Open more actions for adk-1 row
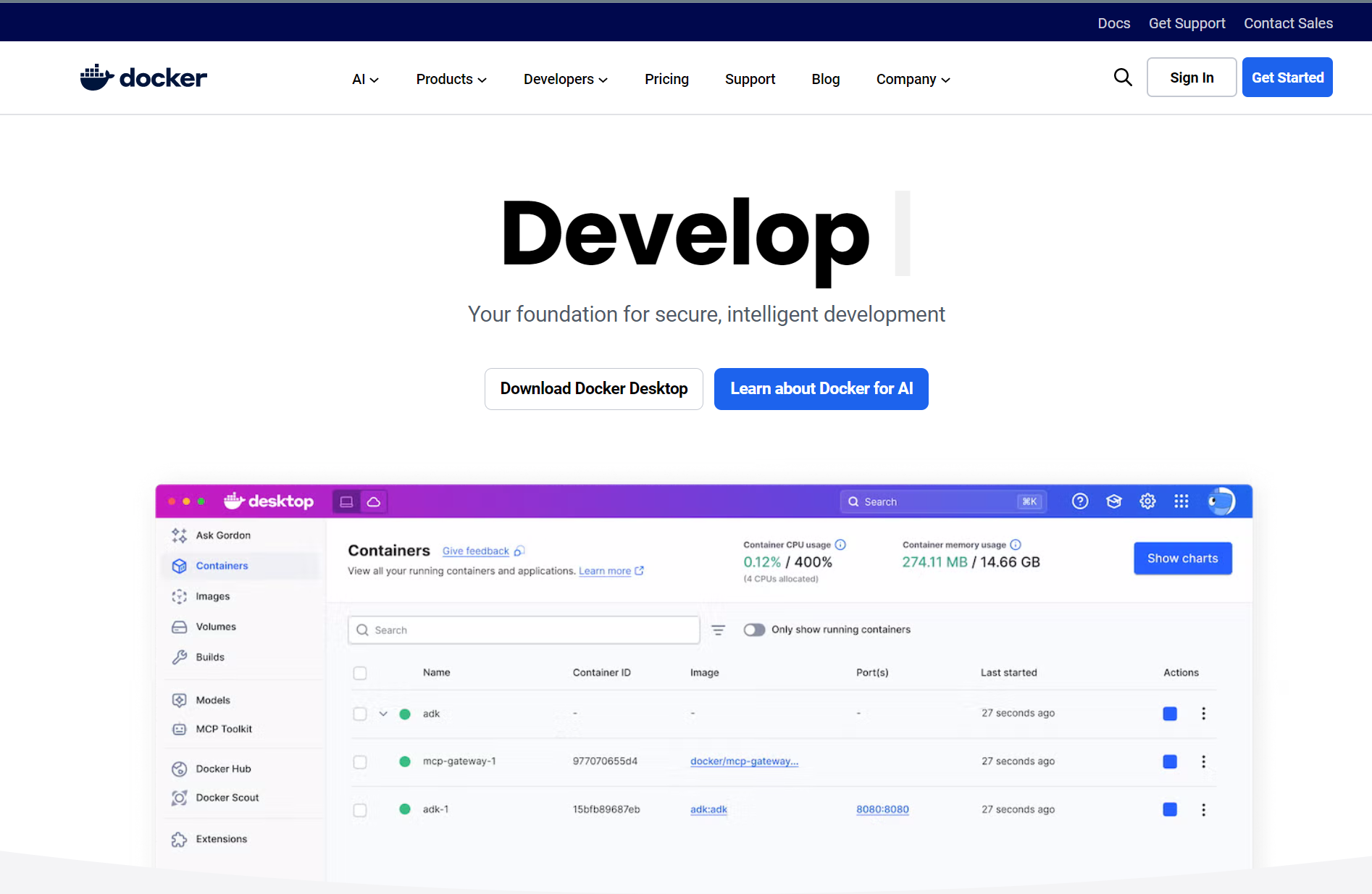This screenshot has height=894, width=1372. [x=1203, y=809]
